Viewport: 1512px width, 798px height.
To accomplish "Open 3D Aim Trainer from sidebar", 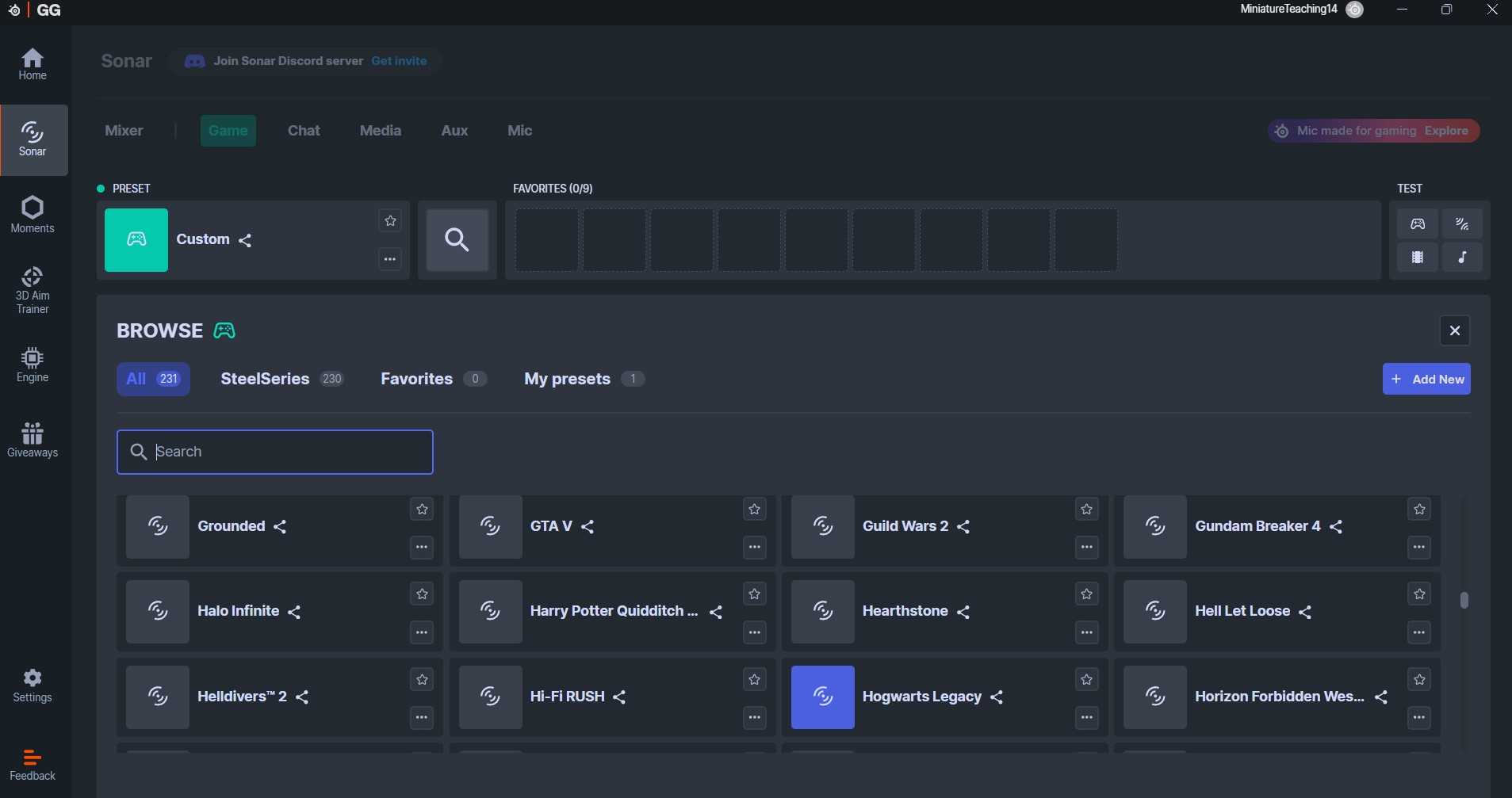I will click(33, 290).
